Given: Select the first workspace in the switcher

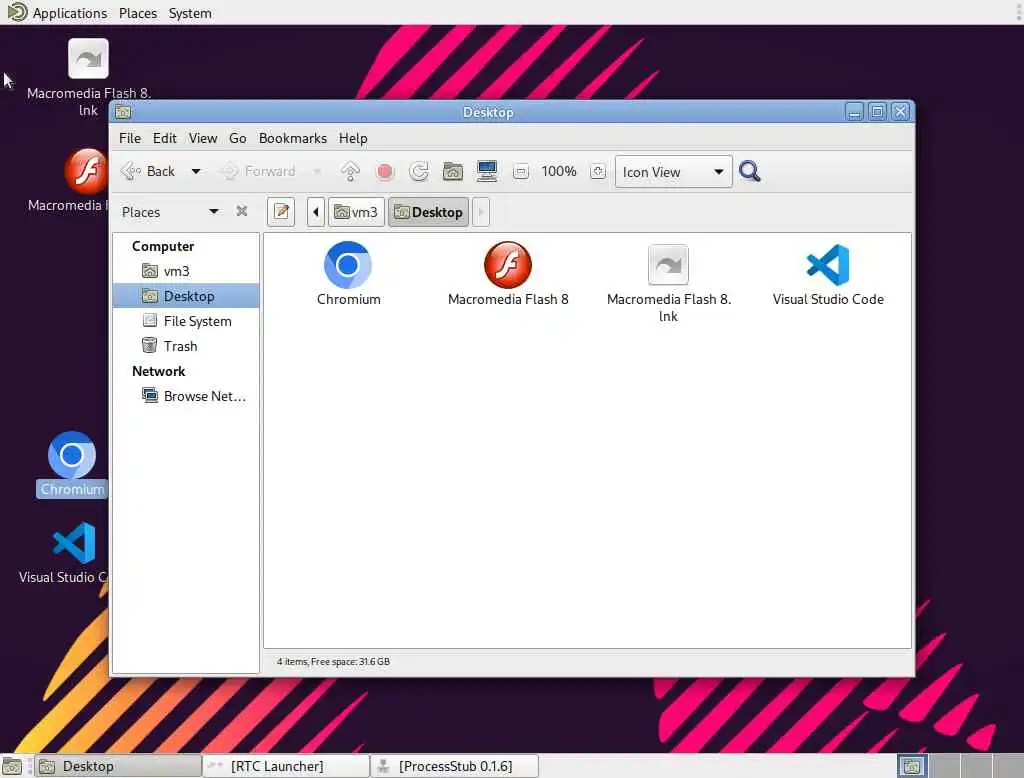Looking at the screenshot, I should click(x=912, y=766).
